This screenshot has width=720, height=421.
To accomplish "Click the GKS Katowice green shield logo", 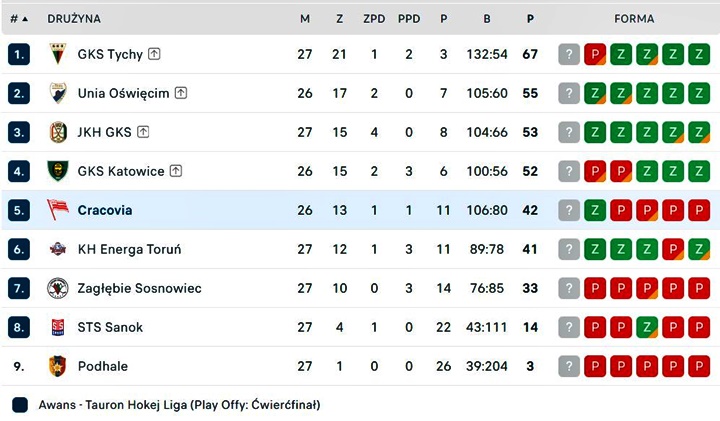I will (x=58, y=171).
